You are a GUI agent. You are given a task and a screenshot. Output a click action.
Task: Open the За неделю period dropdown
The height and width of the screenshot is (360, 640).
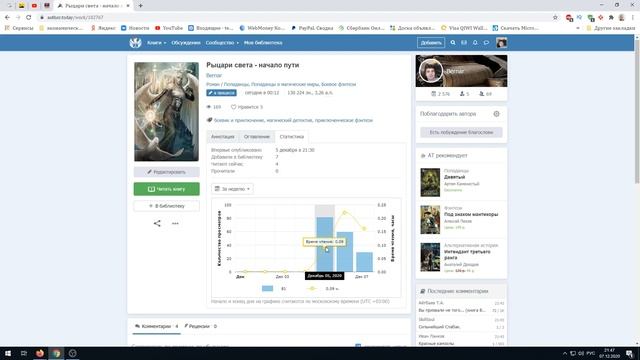tap(232, 189)
